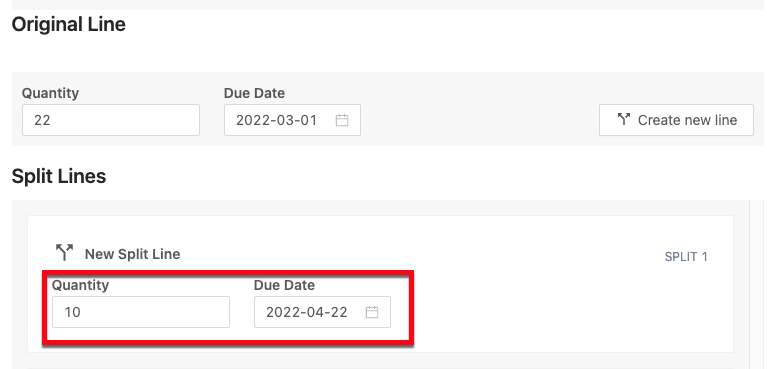Click the Split Lines panel vertical scrollbar
The image size is (767, 369).
(756, 284)
